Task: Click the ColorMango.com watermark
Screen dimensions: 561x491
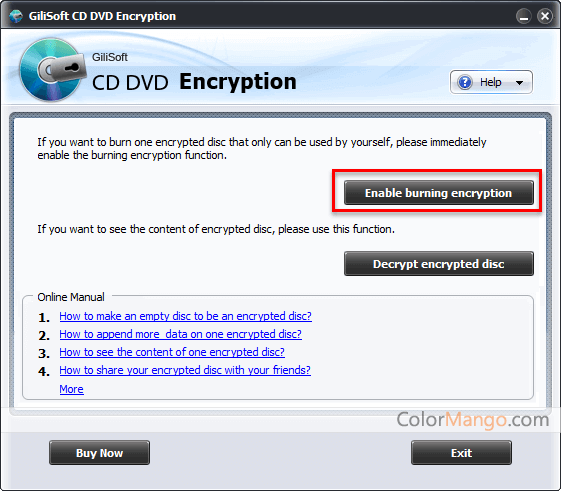Action: (x=472, y=420)
